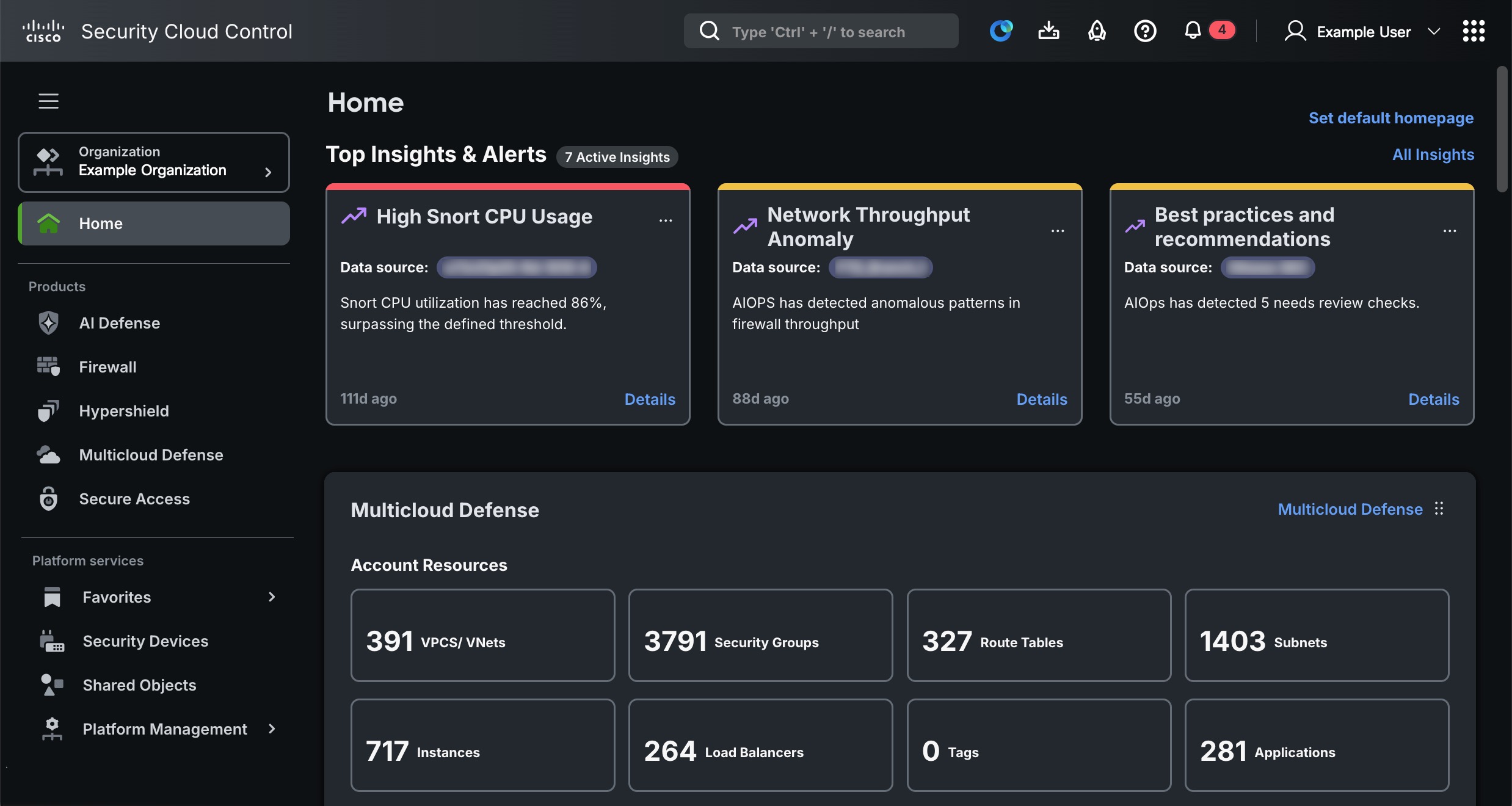Click Set default homepage
The image size is (1512, 806).
[1390, 117]
